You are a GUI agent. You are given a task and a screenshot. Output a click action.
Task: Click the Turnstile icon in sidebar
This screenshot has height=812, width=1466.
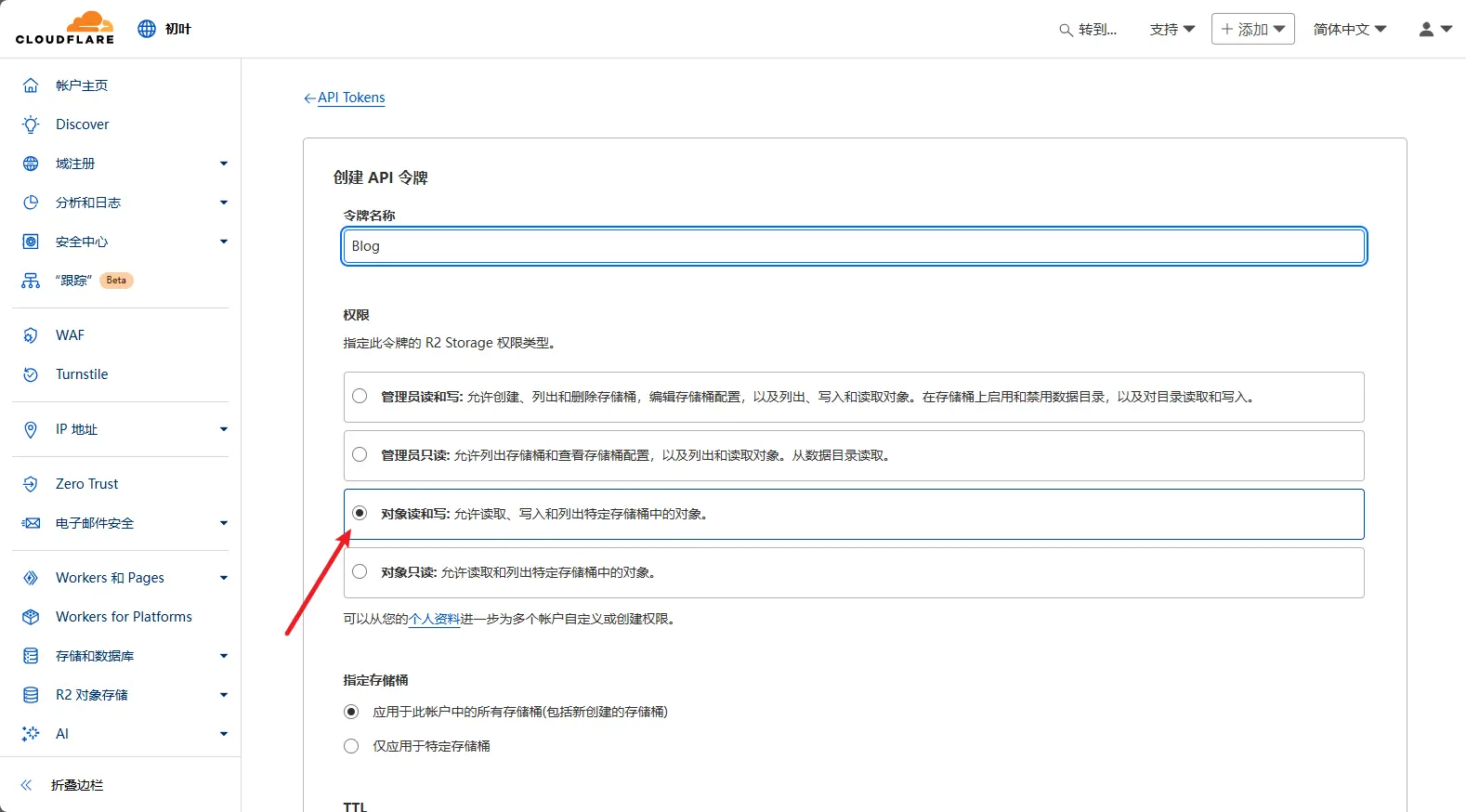coord(31,374)
